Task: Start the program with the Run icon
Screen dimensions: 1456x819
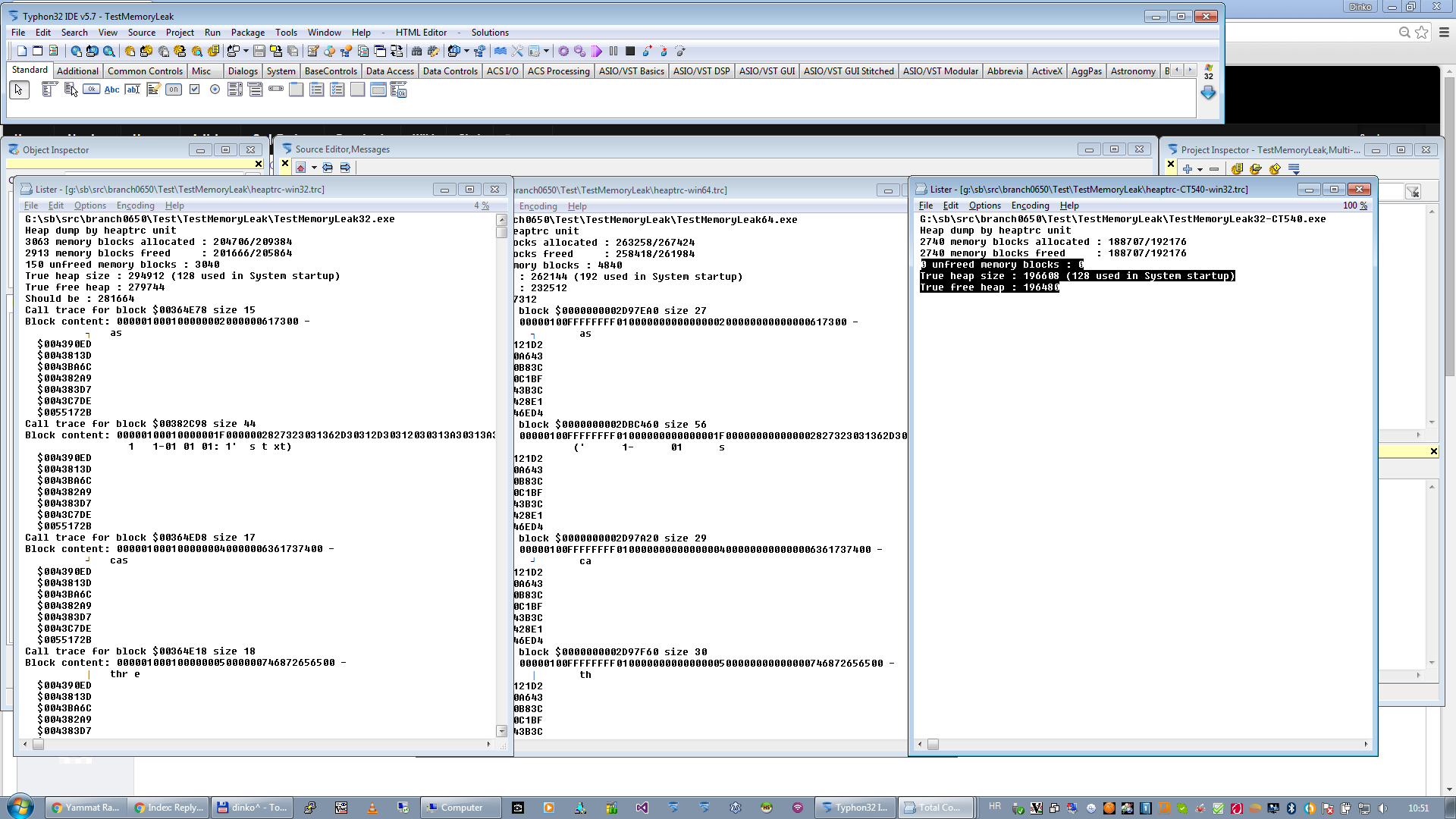Action: [597, 51]
